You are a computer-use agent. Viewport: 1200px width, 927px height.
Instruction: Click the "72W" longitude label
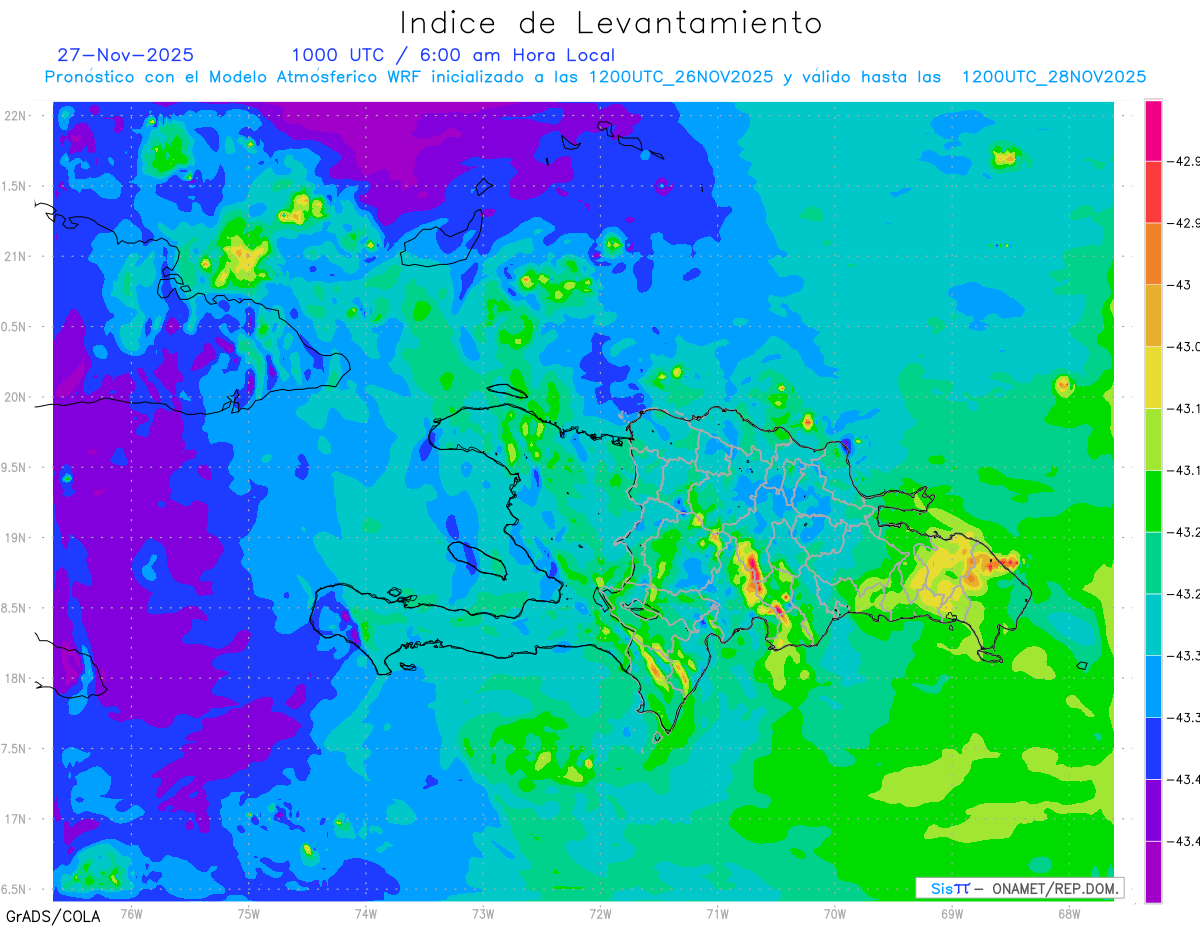click(600, 913)
